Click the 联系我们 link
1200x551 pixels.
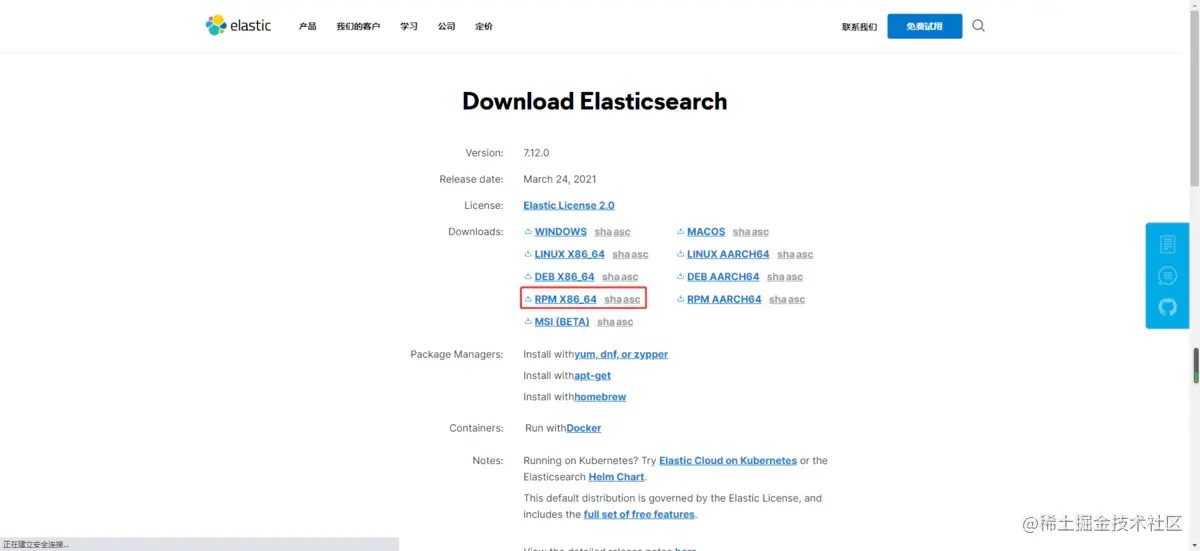[859, 27]
